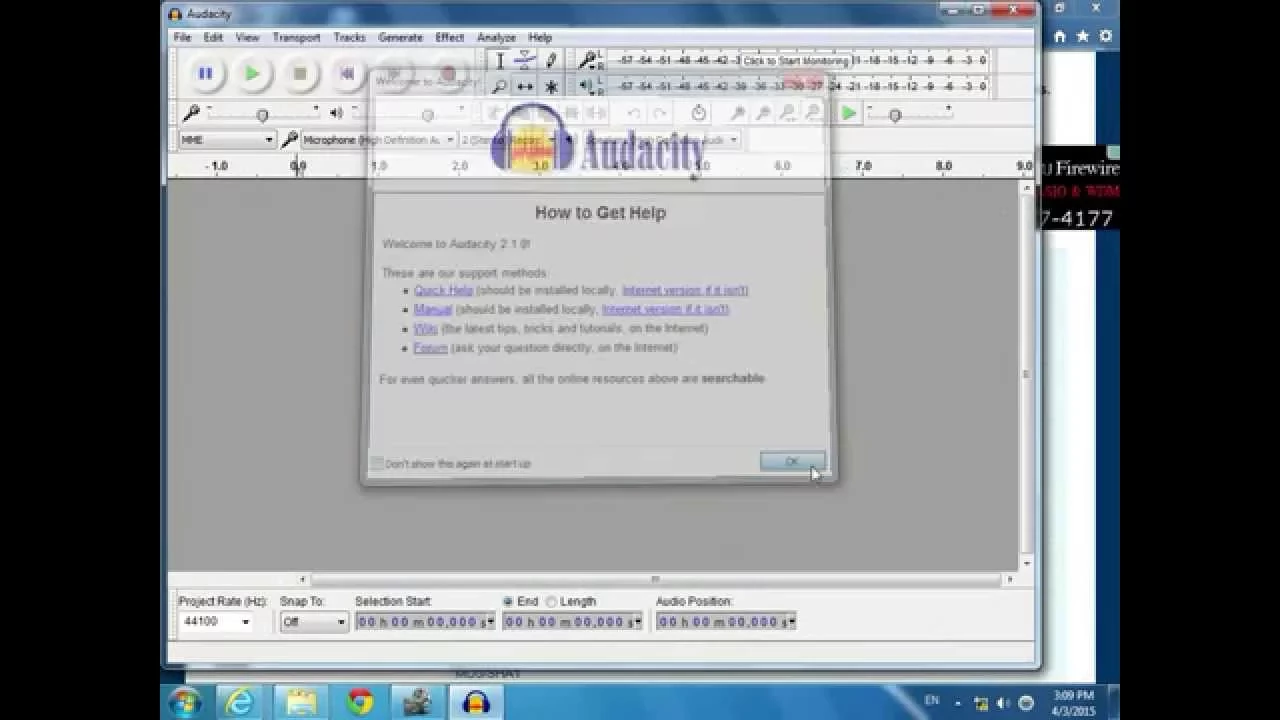This screenshot has width=1280, height=720.
Task: Click the Fit Selection zoom icon
Action: (x=788, y=114)
